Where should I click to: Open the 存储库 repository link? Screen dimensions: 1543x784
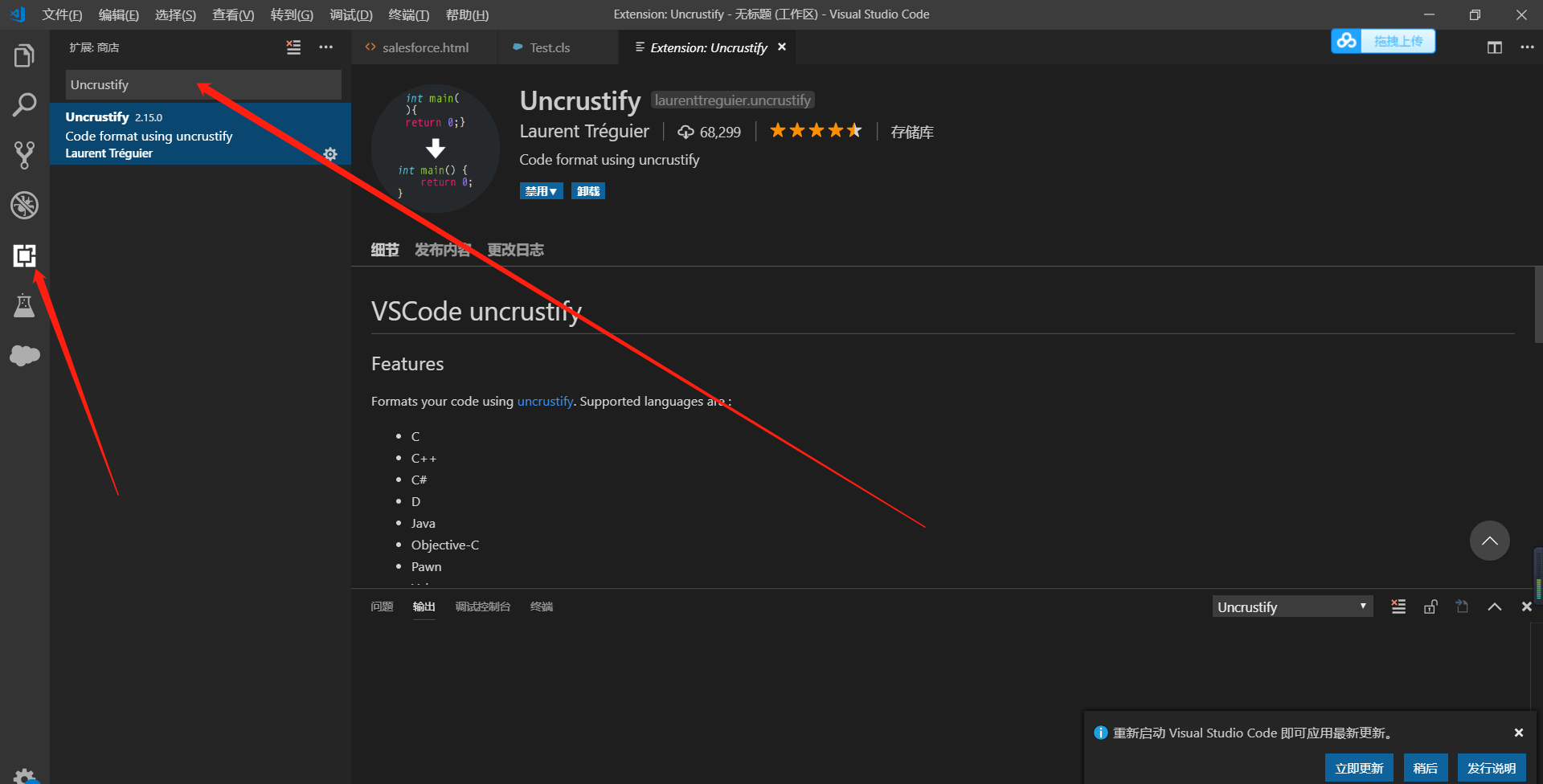click(912, 132)
